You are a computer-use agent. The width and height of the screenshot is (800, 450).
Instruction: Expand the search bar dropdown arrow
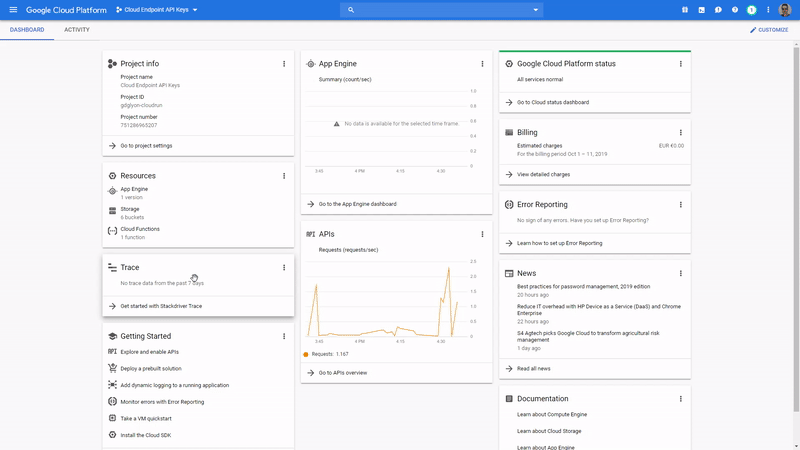(535, 10)
